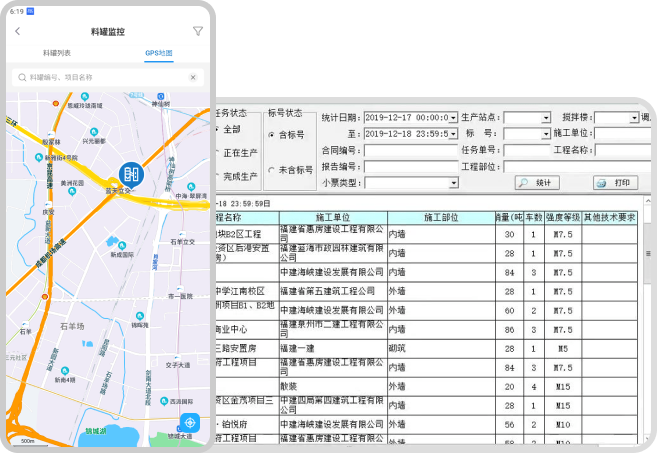Screen dimensions: 657x453
Task: Expand the 标号 dropdown
Action: click(546, 134)
